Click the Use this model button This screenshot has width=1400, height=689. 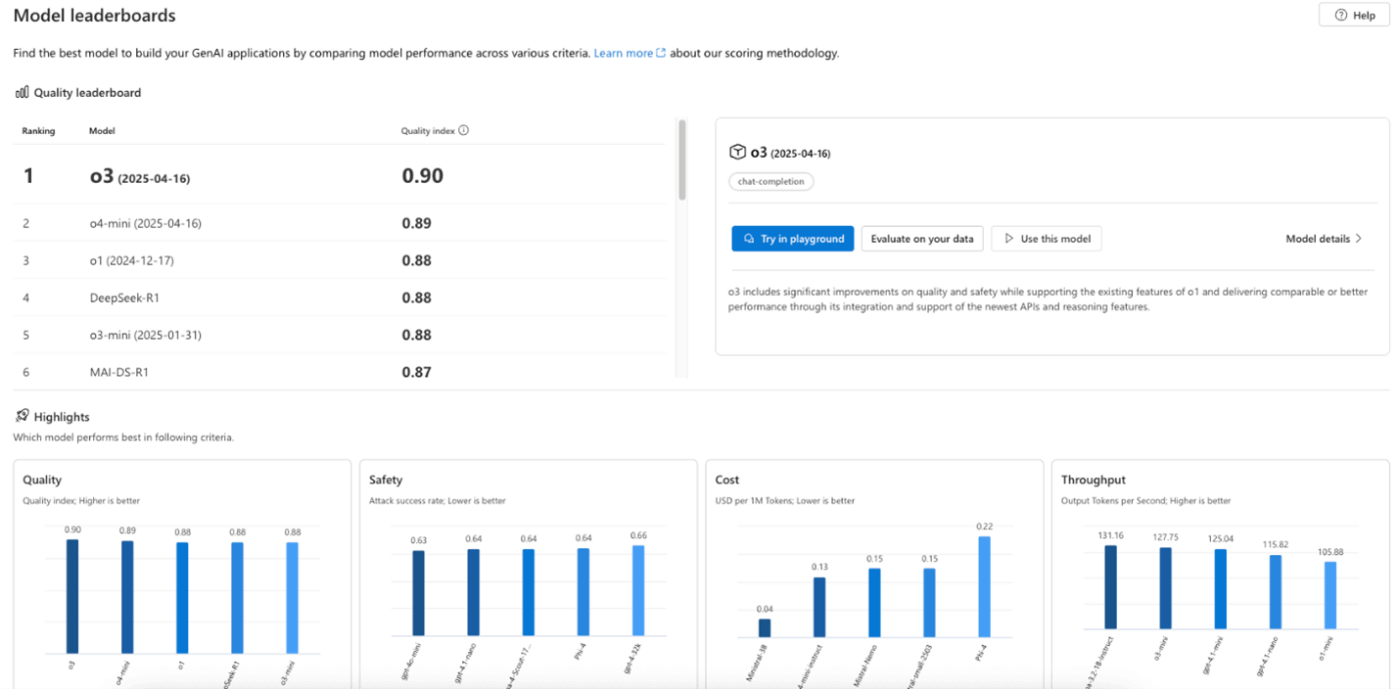point(1046,238)
